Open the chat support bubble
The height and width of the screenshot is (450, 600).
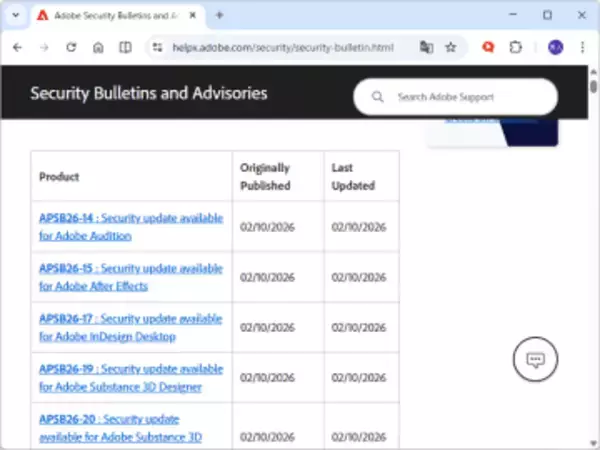click(535, 360)
